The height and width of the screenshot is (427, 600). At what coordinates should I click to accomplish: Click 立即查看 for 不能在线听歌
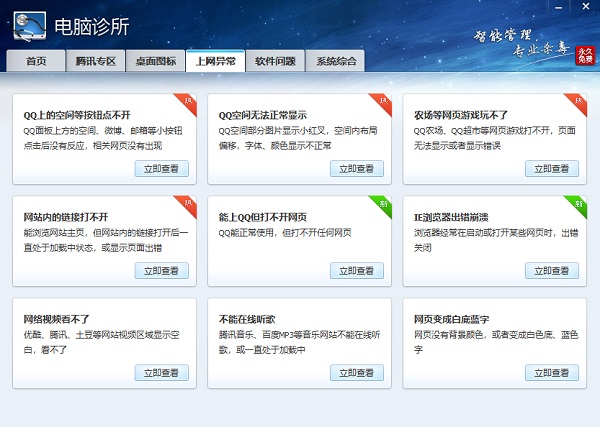pos(357,373)
